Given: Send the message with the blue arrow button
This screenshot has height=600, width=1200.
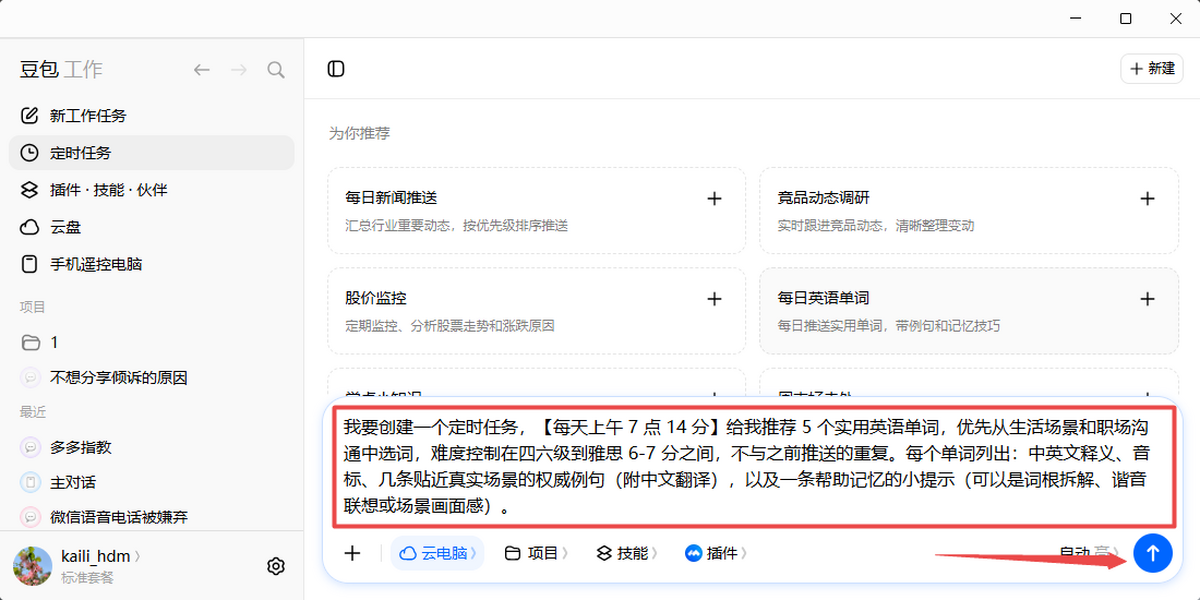Looking at the screenshot, I should click(1152, 553).
